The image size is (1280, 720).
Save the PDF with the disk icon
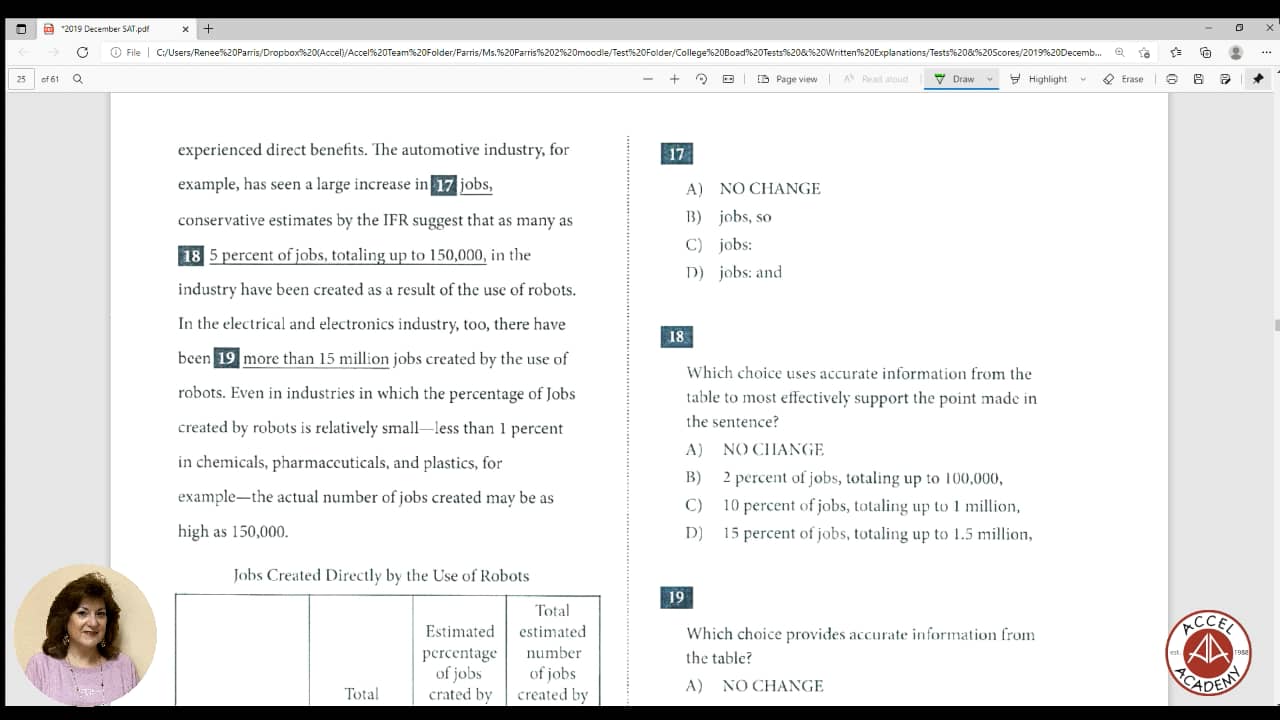pos(1198,79)
